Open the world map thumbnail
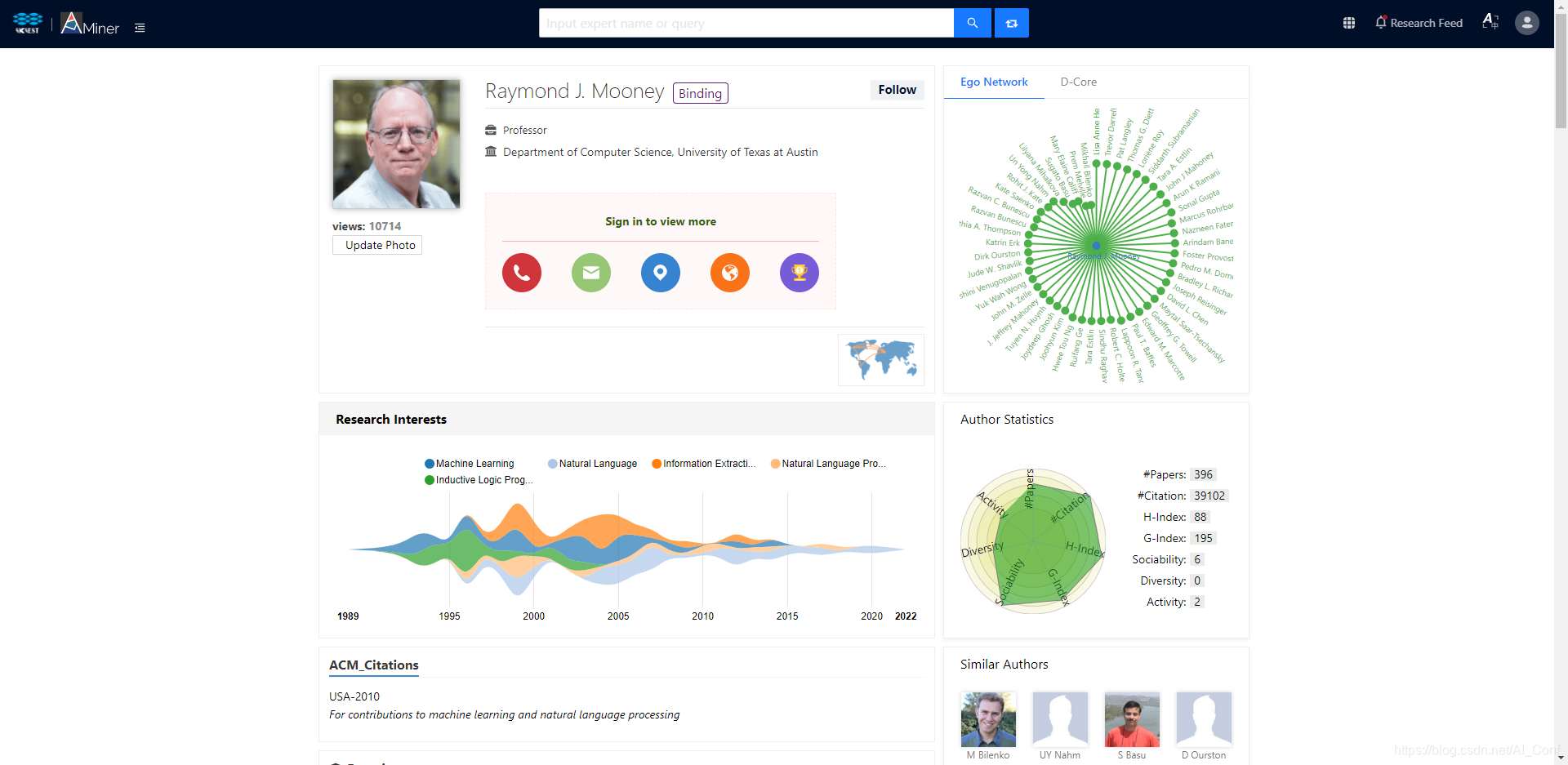This screenshot has height=765, width=1568. tap(881, 359)
